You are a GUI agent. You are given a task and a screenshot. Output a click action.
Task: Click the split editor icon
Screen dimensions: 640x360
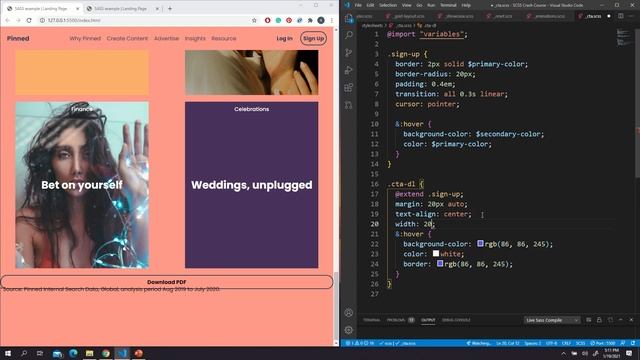pos(620,16)
